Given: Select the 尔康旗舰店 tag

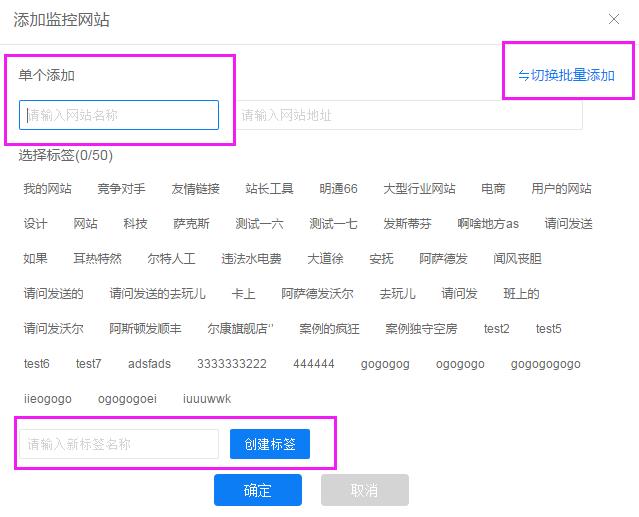Looking at the screenshot, I should pyautogui.click(x=240, y=329).
